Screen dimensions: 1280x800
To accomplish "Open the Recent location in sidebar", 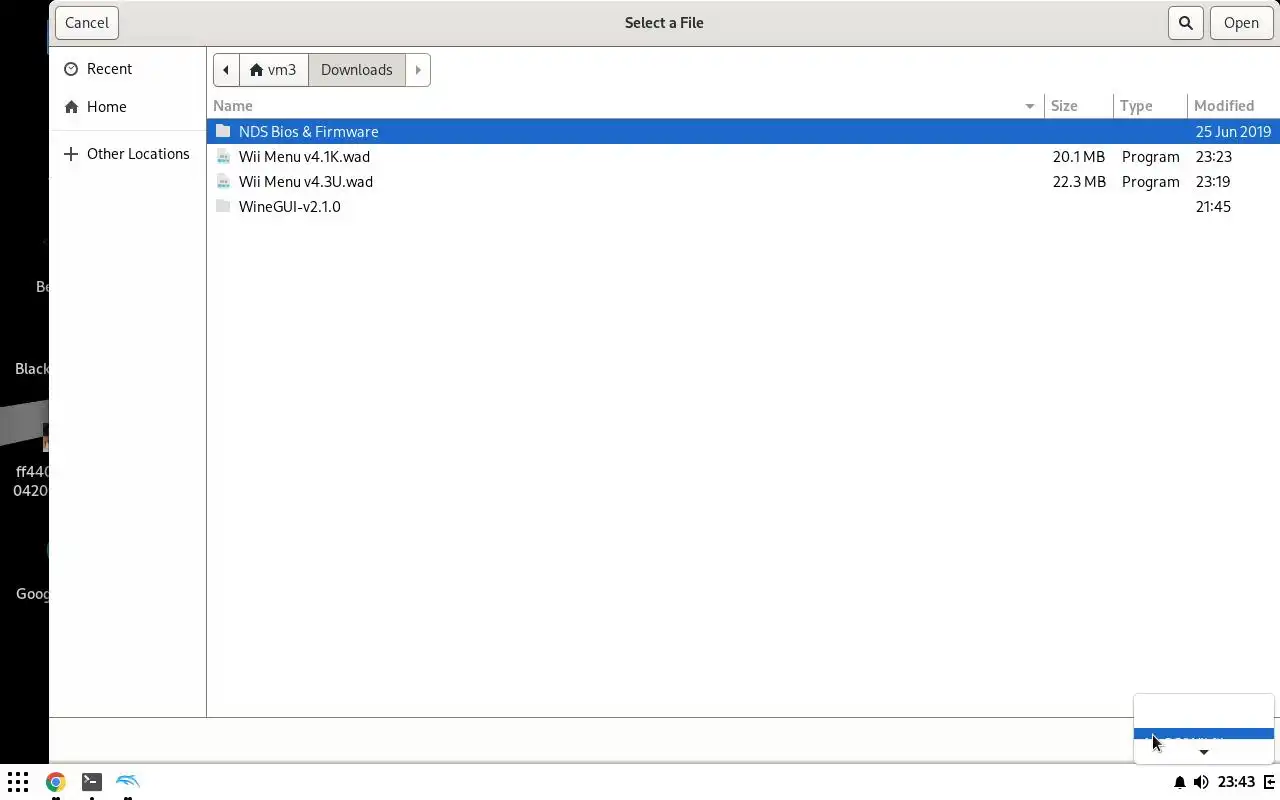I will pyautogui.click(x=127, y=69).
